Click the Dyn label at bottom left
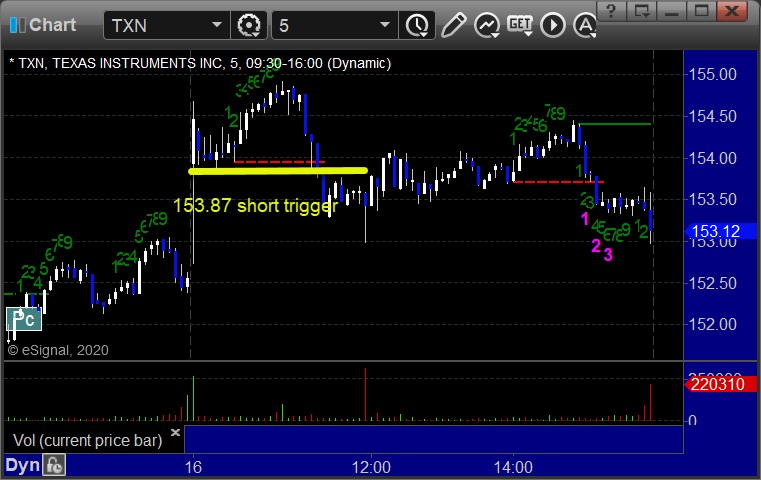 pos(22,465)
